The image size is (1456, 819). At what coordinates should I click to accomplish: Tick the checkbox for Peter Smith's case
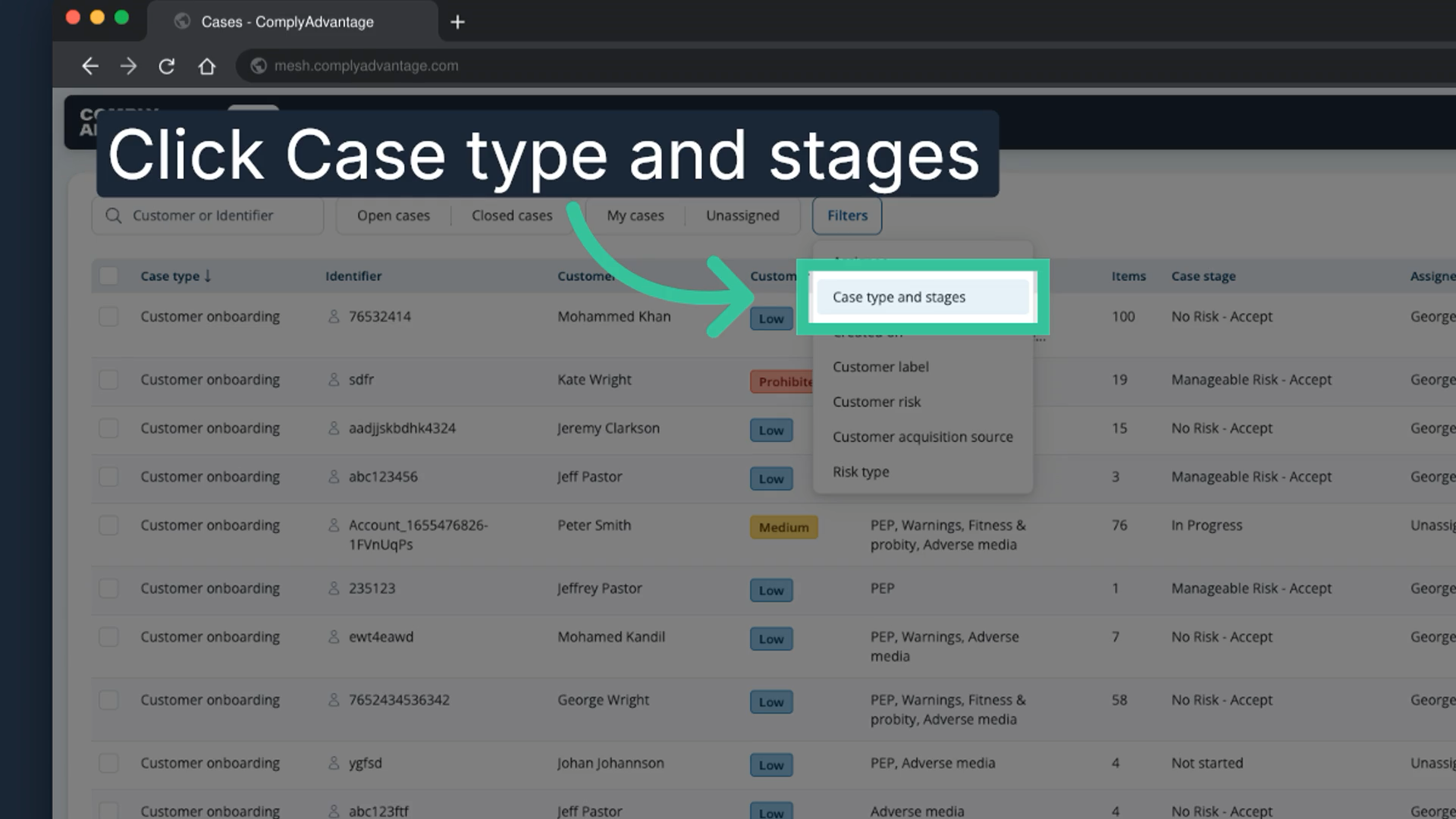point(109,525)
